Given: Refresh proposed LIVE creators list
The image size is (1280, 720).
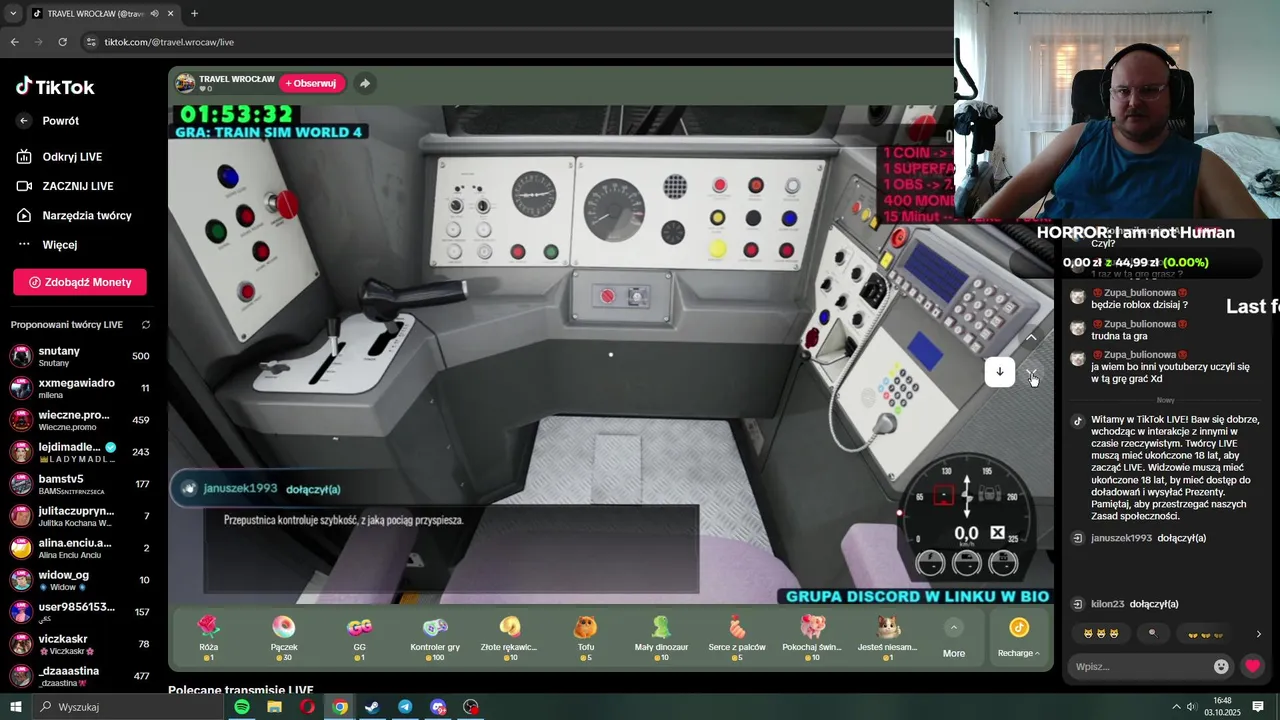Looking at the screenshot, I should pos(146,325).
